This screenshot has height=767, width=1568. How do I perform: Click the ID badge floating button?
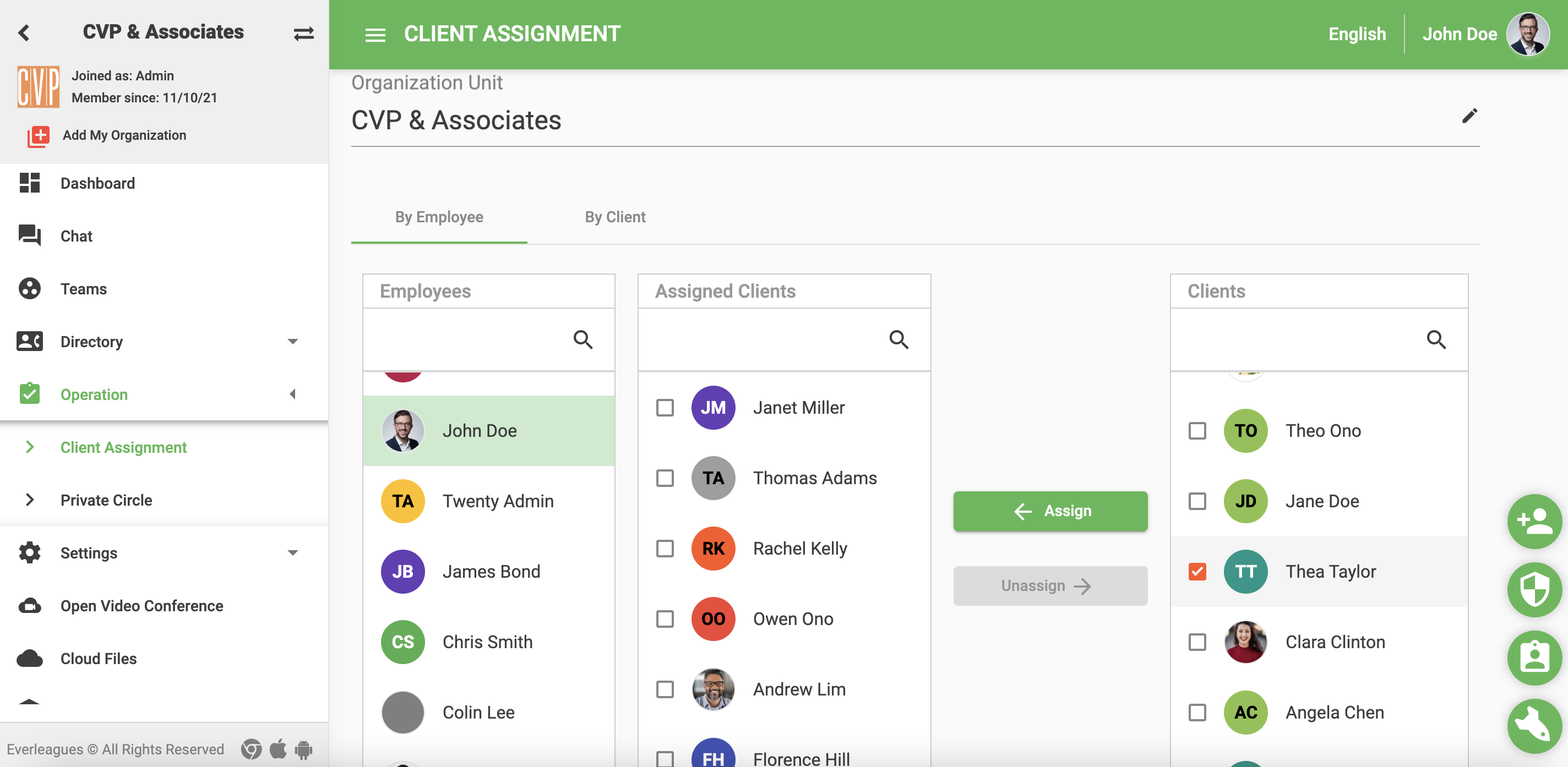click(x=1534, y=658)
